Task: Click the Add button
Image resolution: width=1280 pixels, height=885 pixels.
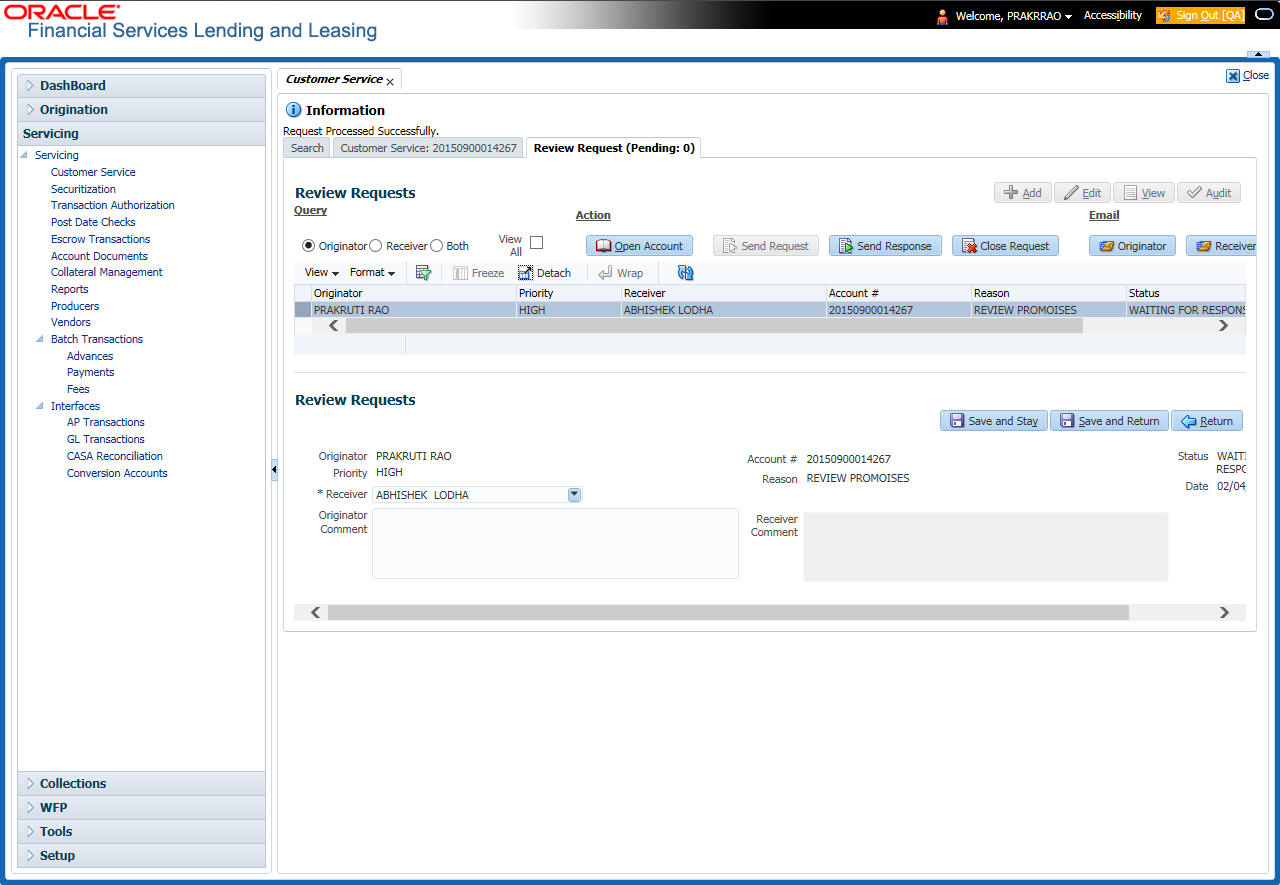Action: coord(1022,193)
